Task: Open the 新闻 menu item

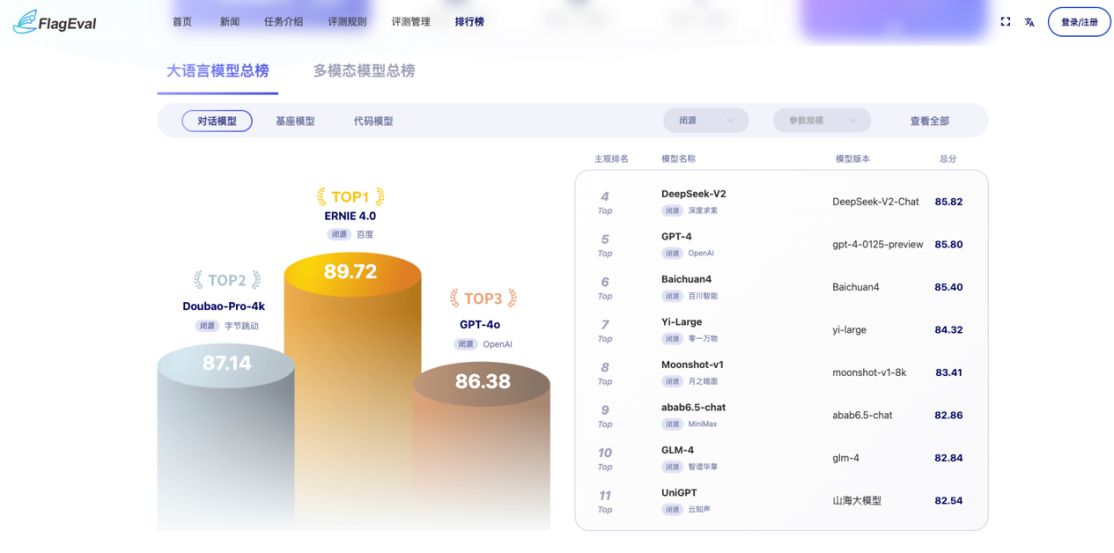Action: click(229, 22)
